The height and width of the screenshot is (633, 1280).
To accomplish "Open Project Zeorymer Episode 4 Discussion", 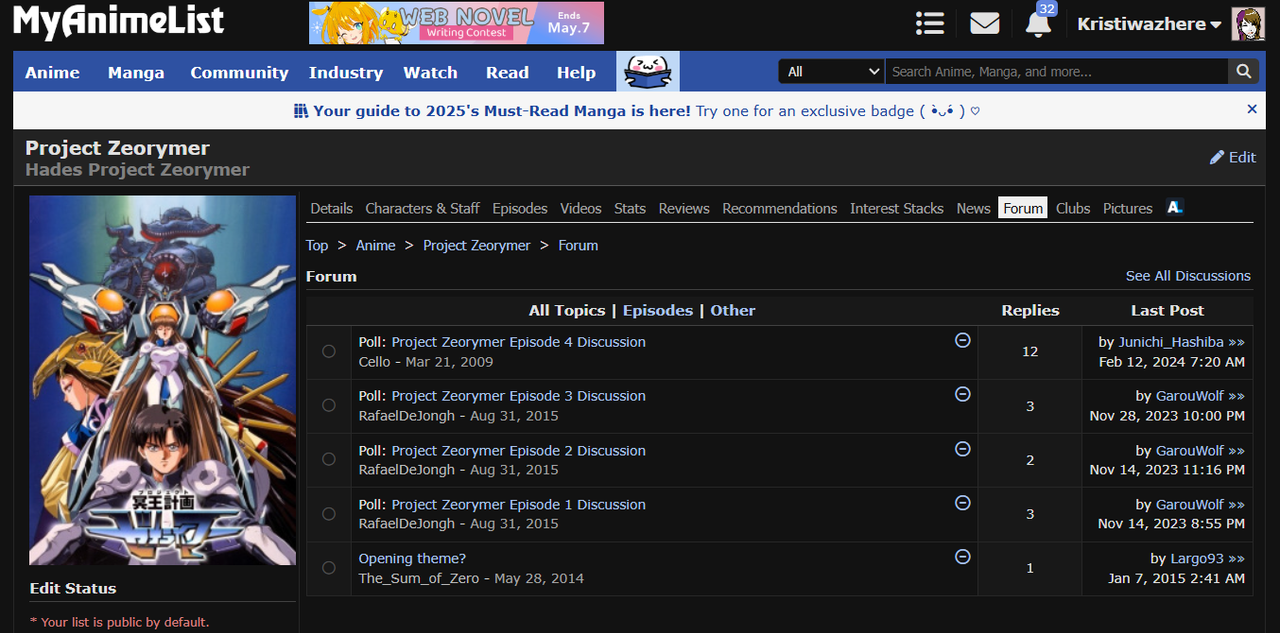I will click(x=519, y=342).
